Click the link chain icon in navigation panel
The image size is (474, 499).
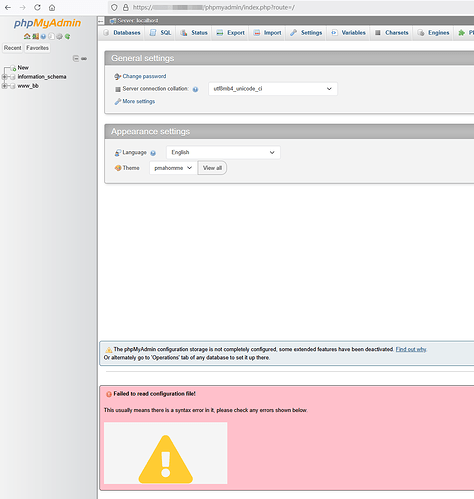pos(84,59)
